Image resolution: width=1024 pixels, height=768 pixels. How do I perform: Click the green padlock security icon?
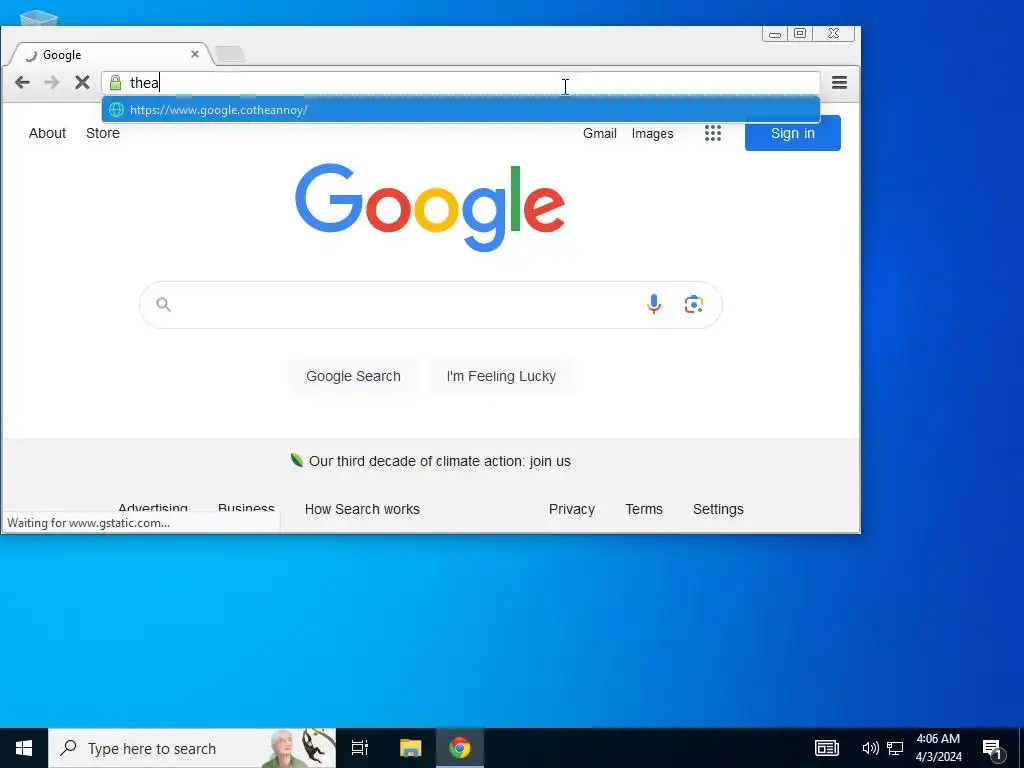[x=116, y=83]
